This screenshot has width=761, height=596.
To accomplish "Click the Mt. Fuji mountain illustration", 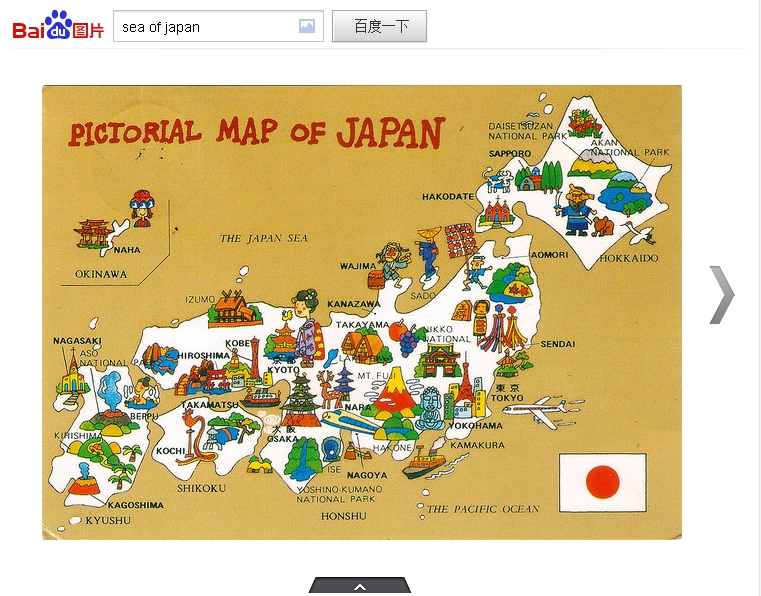I will pyautogui.click(x=396, y=393).
